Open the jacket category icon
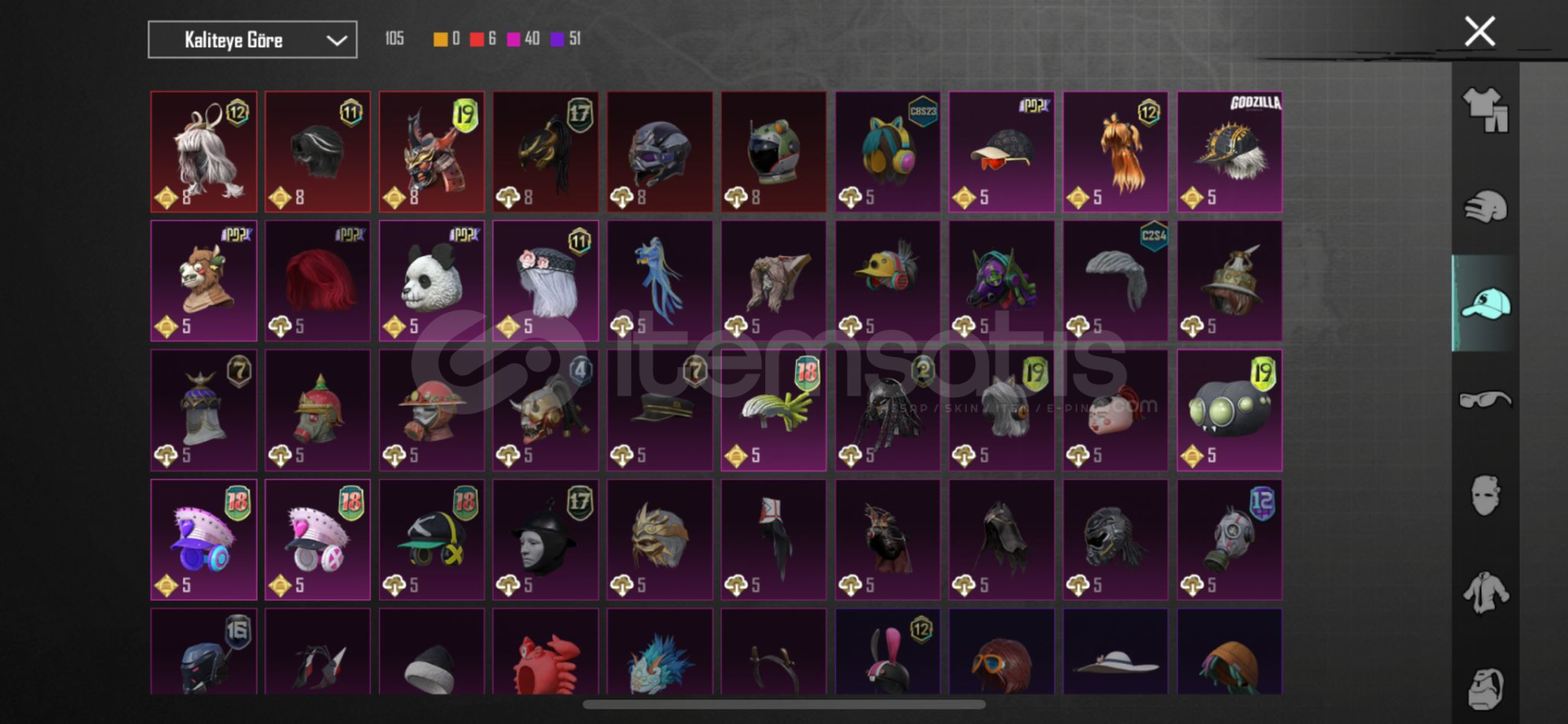This screenshot has width=1568, height=724. point(1486,593)
